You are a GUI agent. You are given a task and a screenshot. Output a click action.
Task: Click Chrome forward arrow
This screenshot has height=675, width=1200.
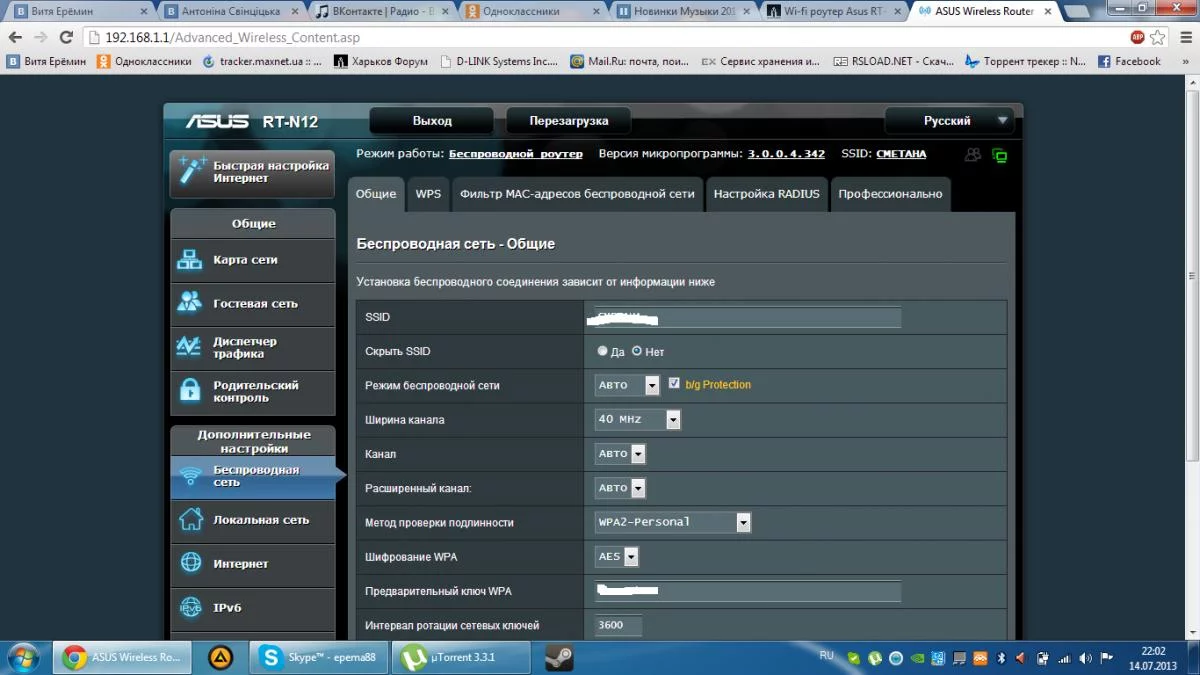(41, 37)
